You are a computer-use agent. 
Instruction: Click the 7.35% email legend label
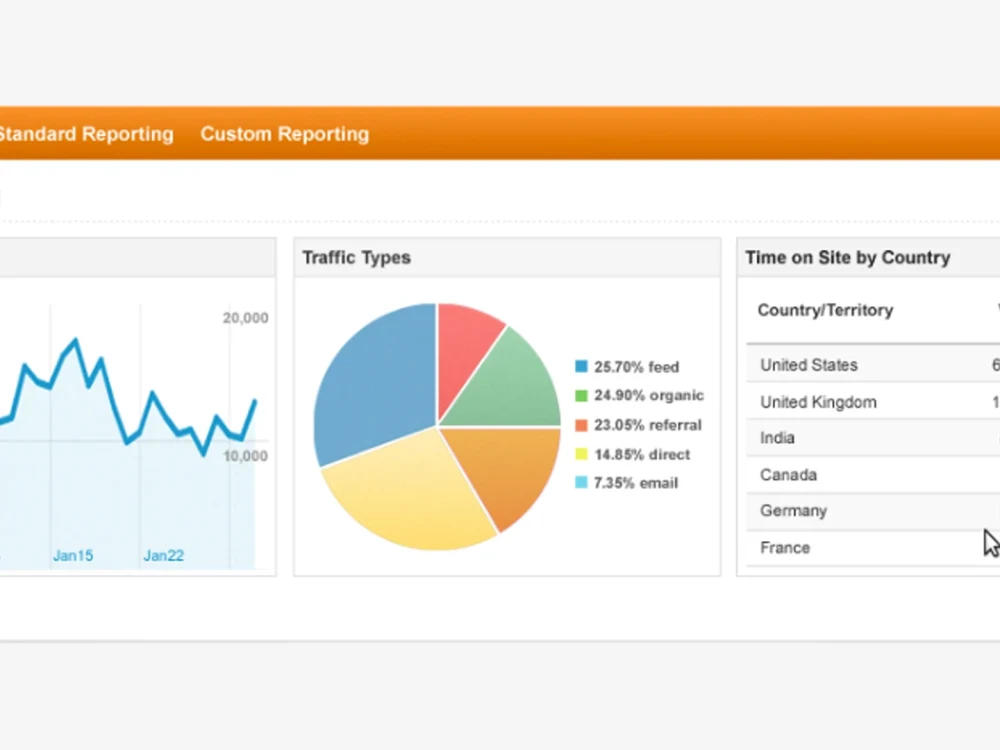point(636,483)
